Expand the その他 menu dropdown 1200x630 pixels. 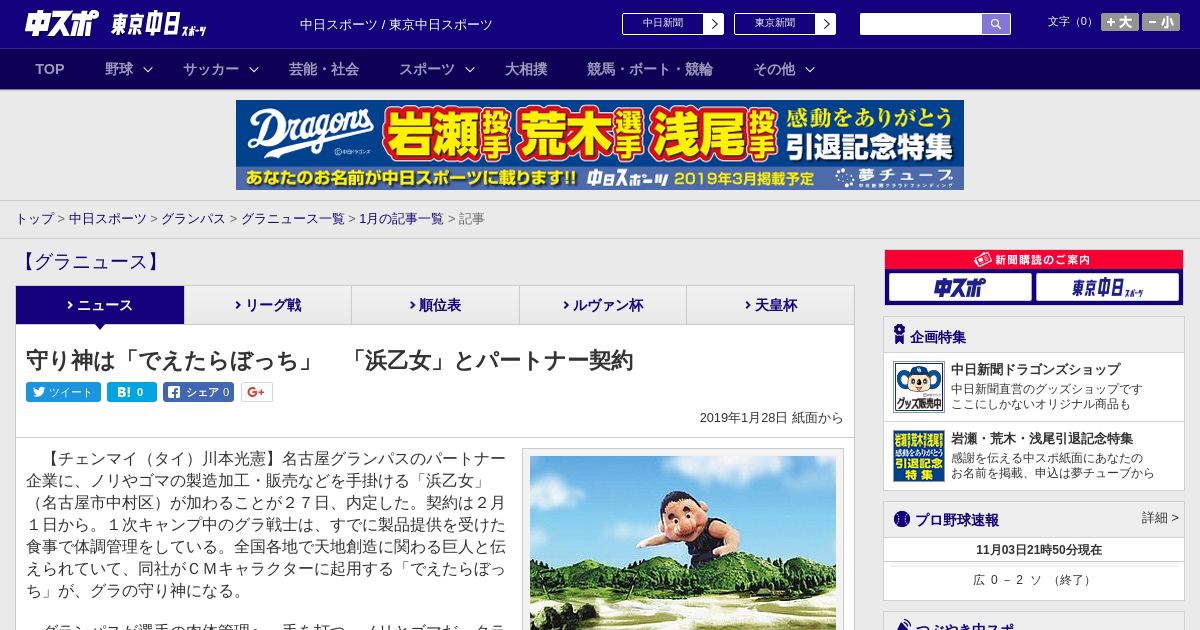(784, 69)
